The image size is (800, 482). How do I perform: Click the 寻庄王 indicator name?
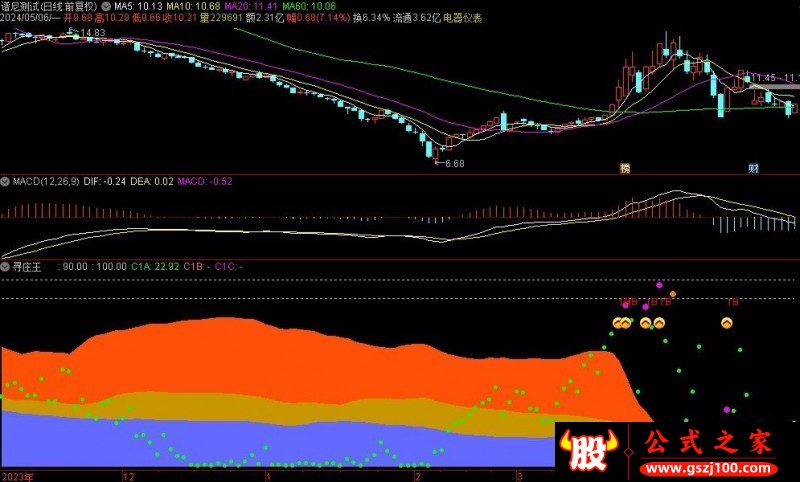pyautogui.click(x=27, y=267)
